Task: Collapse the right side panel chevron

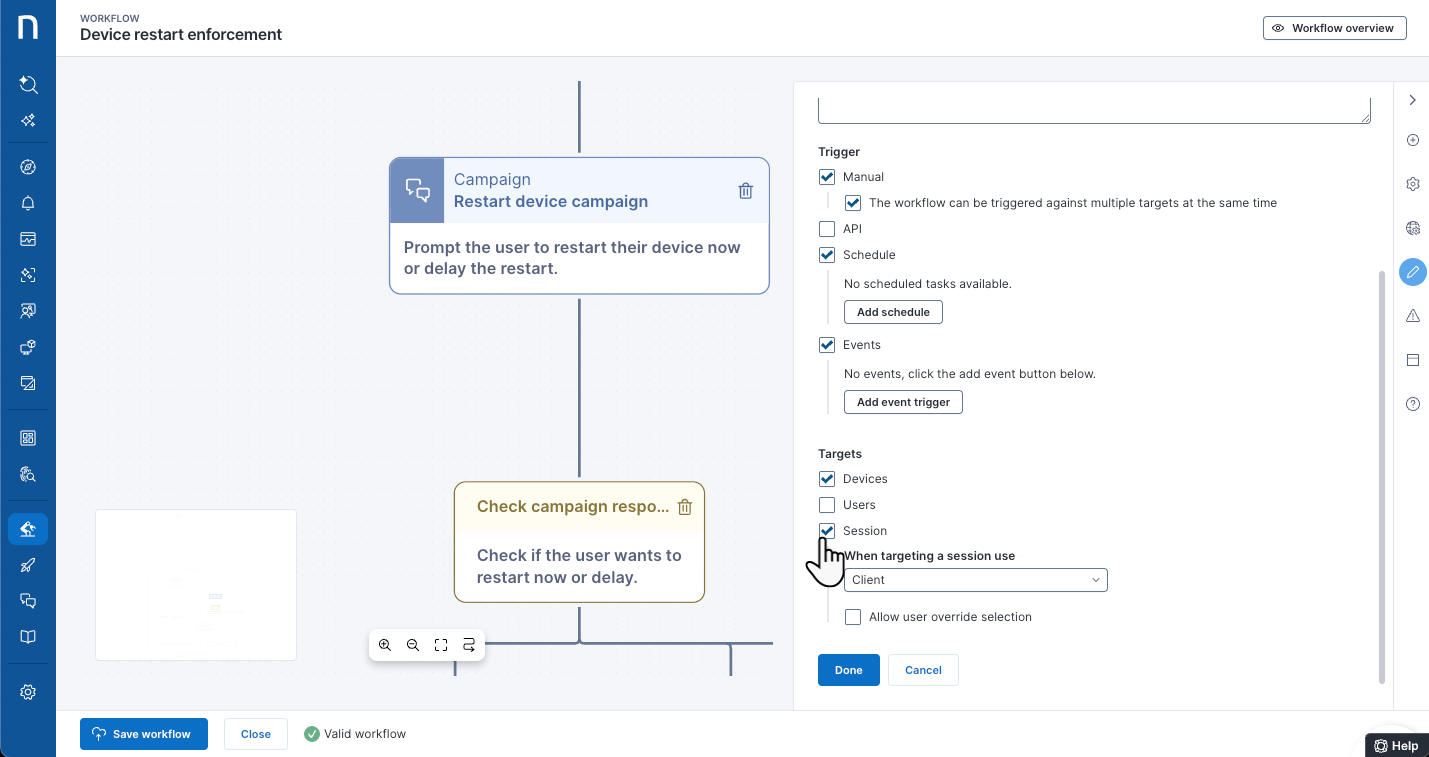Action: click(1413, 100)
